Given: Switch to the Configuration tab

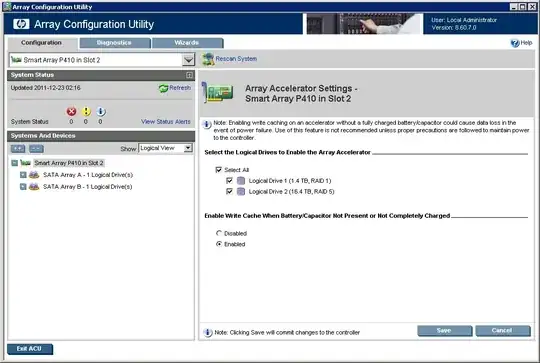Looking at the screenshot, I should 41,43.
